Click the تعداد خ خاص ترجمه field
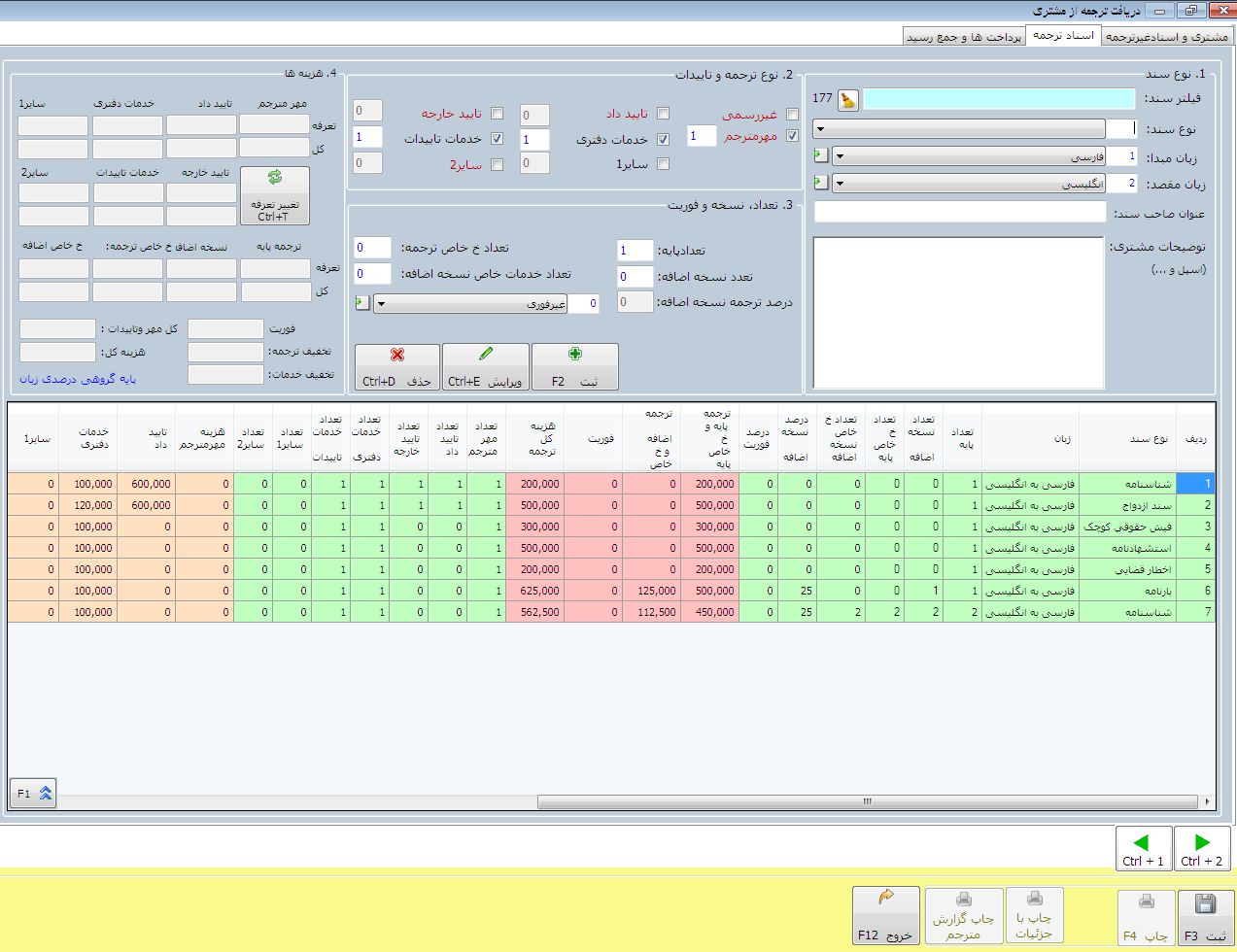Screen dimensions: 1237x952 372,248
